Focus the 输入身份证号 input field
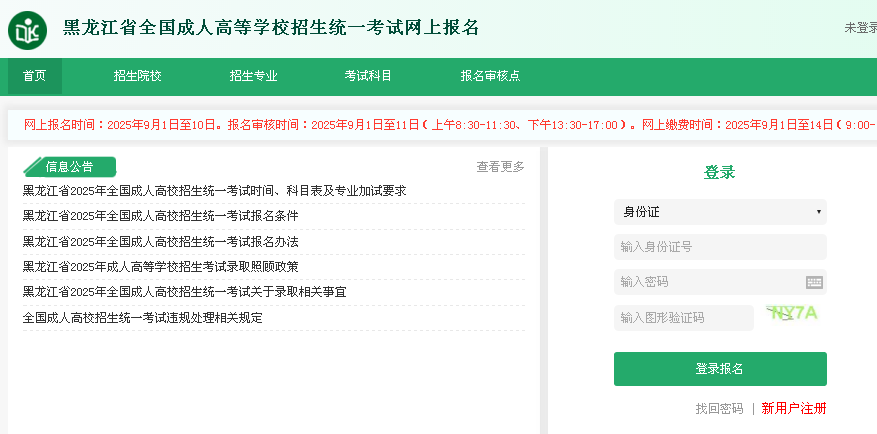Viewport: 877px width, 434px height. (x=720, y=247)
